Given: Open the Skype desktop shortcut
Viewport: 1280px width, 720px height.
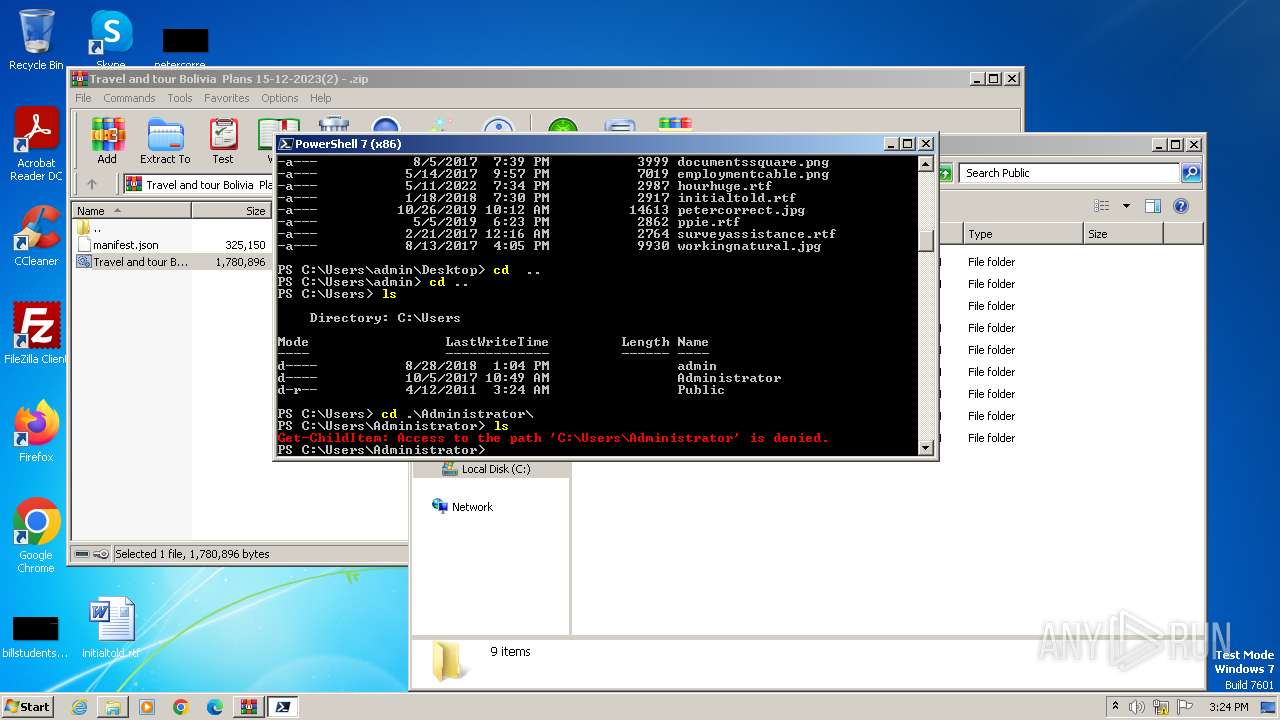Looking at the screenshot, I should coord(110,40).
